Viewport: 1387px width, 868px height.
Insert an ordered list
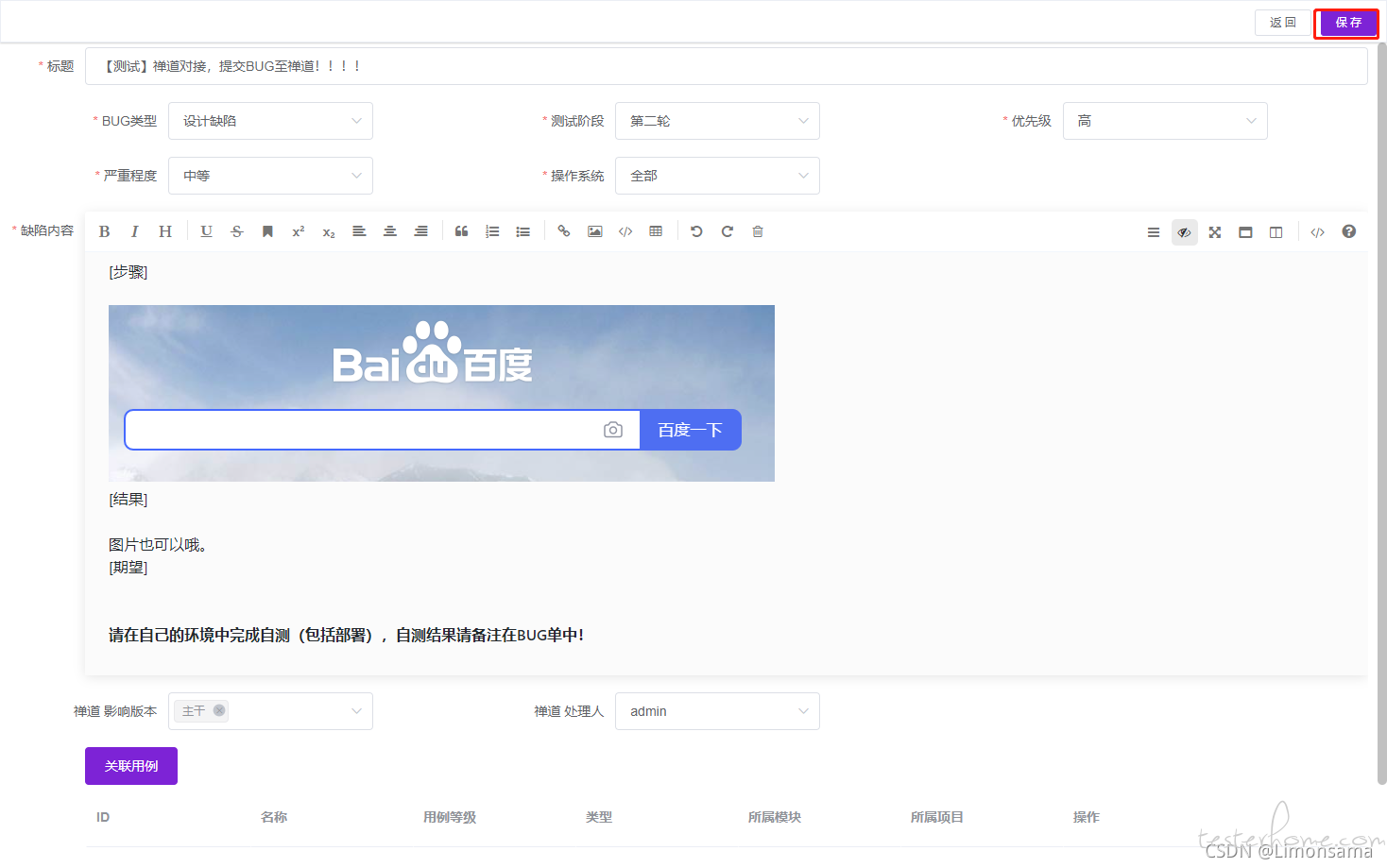coord(492,231)
